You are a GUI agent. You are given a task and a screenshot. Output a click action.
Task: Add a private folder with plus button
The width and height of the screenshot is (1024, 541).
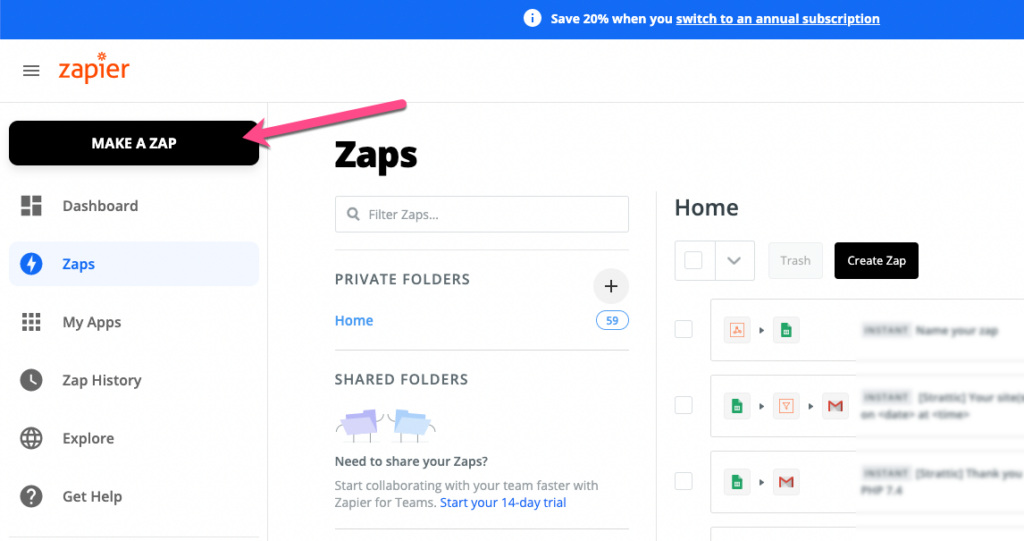[x=611, y=286]
